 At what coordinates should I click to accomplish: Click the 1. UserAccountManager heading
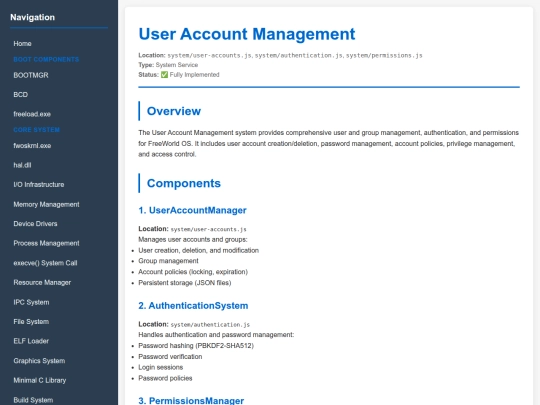tap(193, 210)
